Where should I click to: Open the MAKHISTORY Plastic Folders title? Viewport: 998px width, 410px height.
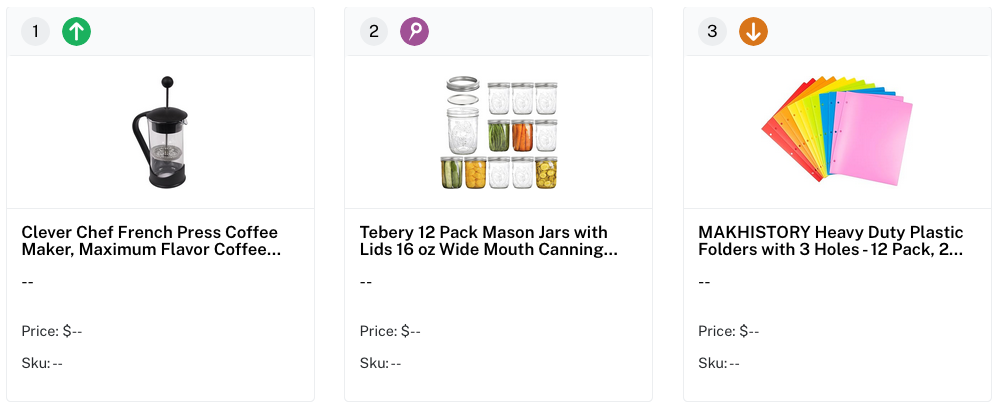[x=830, y=241]
